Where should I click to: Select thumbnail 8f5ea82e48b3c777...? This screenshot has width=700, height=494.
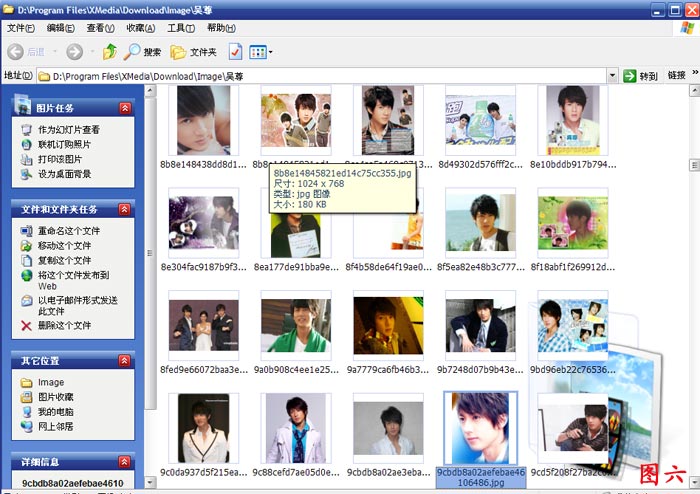(x=480, y=223)
